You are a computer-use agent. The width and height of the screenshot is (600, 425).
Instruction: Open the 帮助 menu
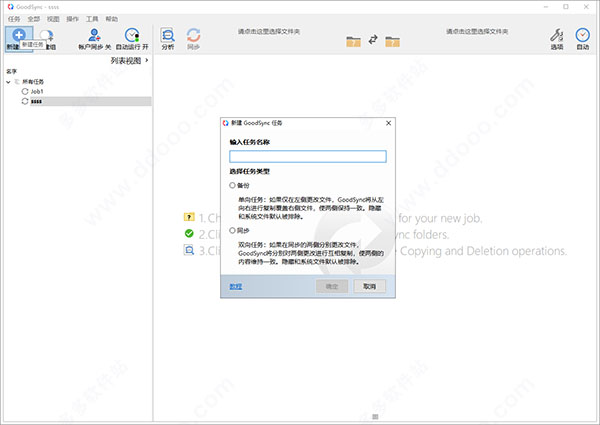pos(112,19)
